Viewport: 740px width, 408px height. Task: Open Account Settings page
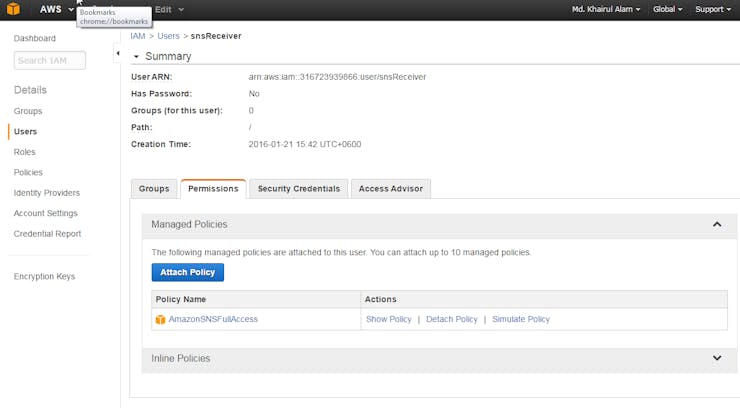[x=45, y=213]
